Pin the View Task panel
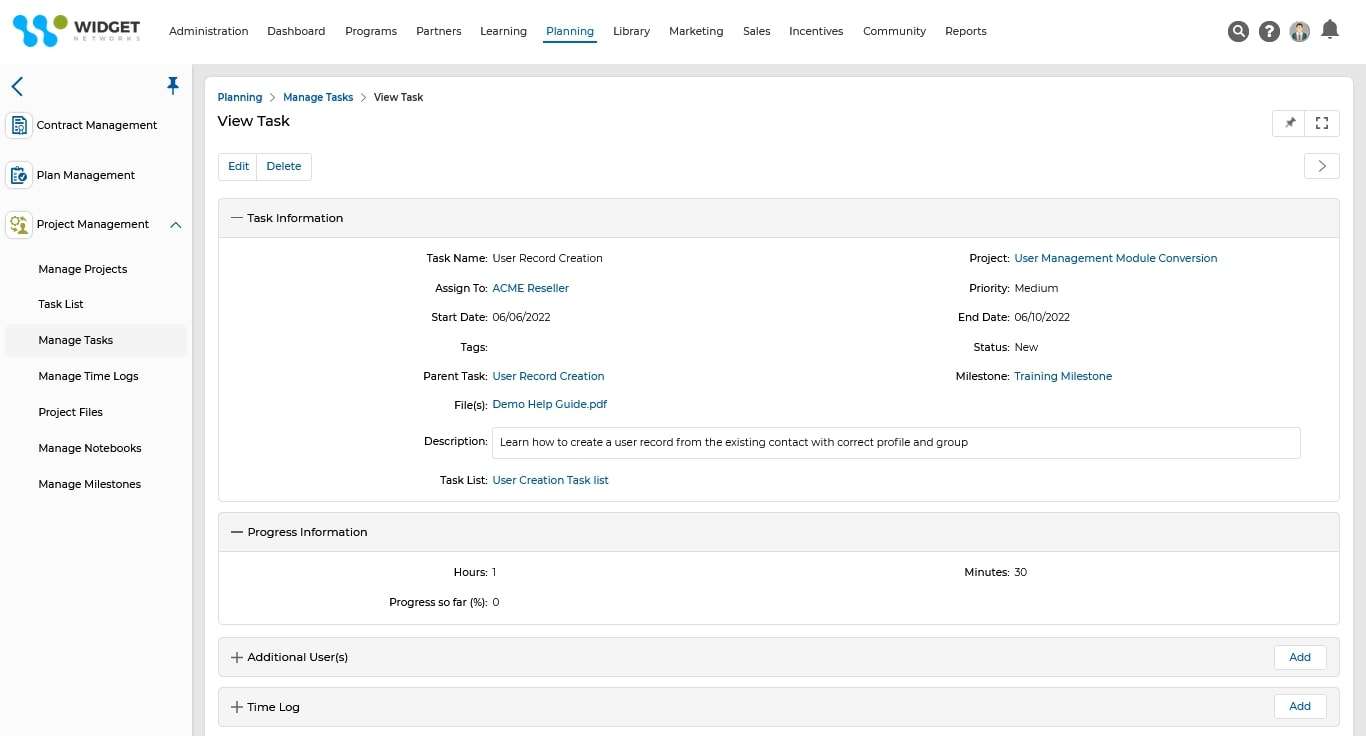Viewport: 1366px width, 736px height. point(1290,123)
